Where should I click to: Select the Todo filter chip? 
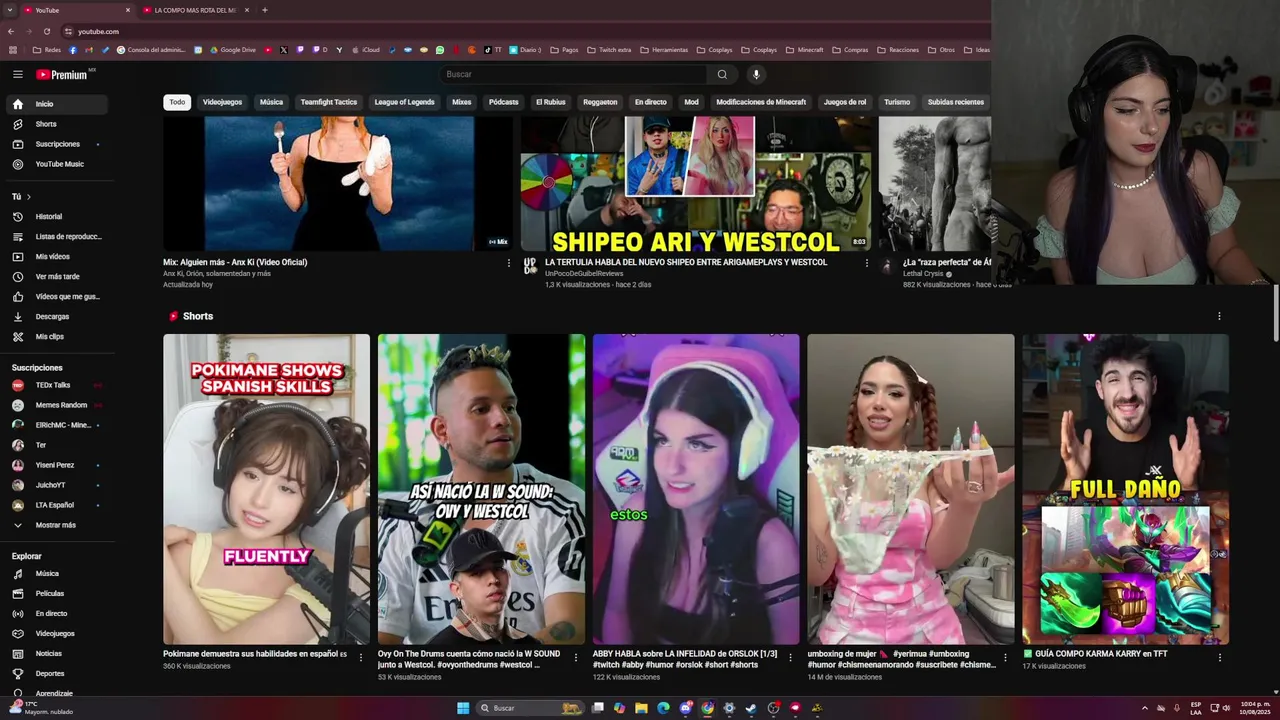(177, 102)
